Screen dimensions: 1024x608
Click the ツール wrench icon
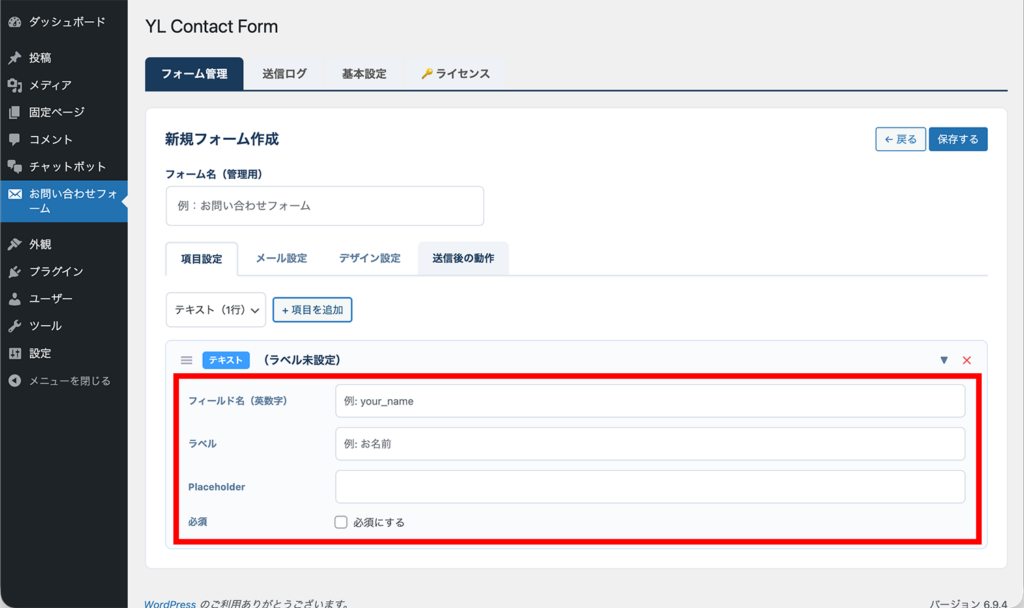tap(15, 326)
